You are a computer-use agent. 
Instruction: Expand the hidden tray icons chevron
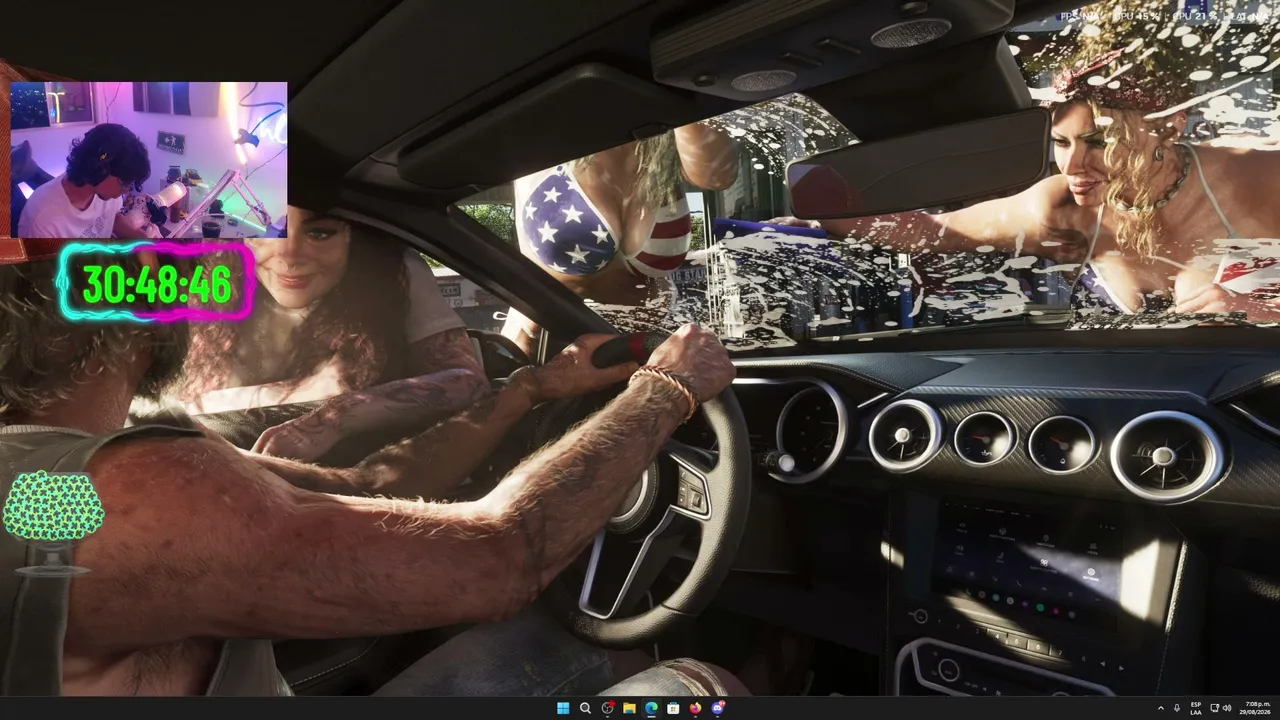[1161, 708]
